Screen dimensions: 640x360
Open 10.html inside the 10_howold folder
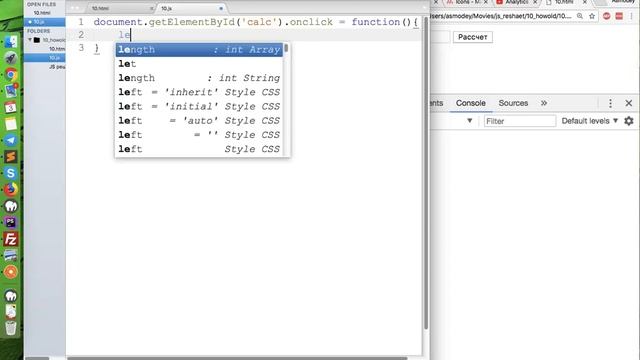[57, 49]
